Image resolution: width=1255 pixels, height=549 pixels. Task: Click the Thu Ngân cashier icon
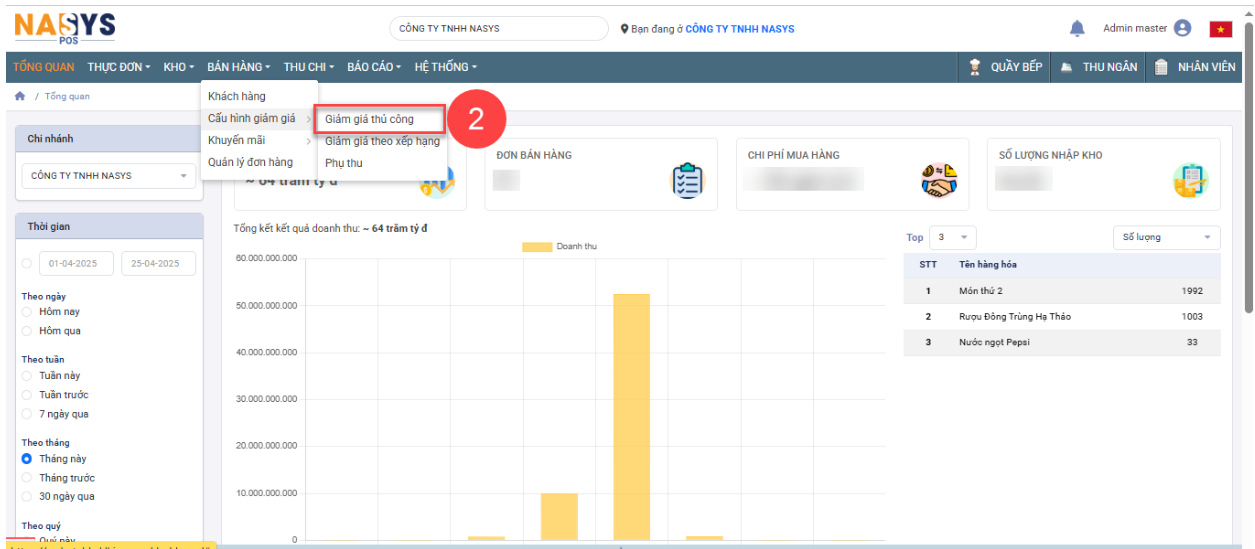tap(1067, 67)
